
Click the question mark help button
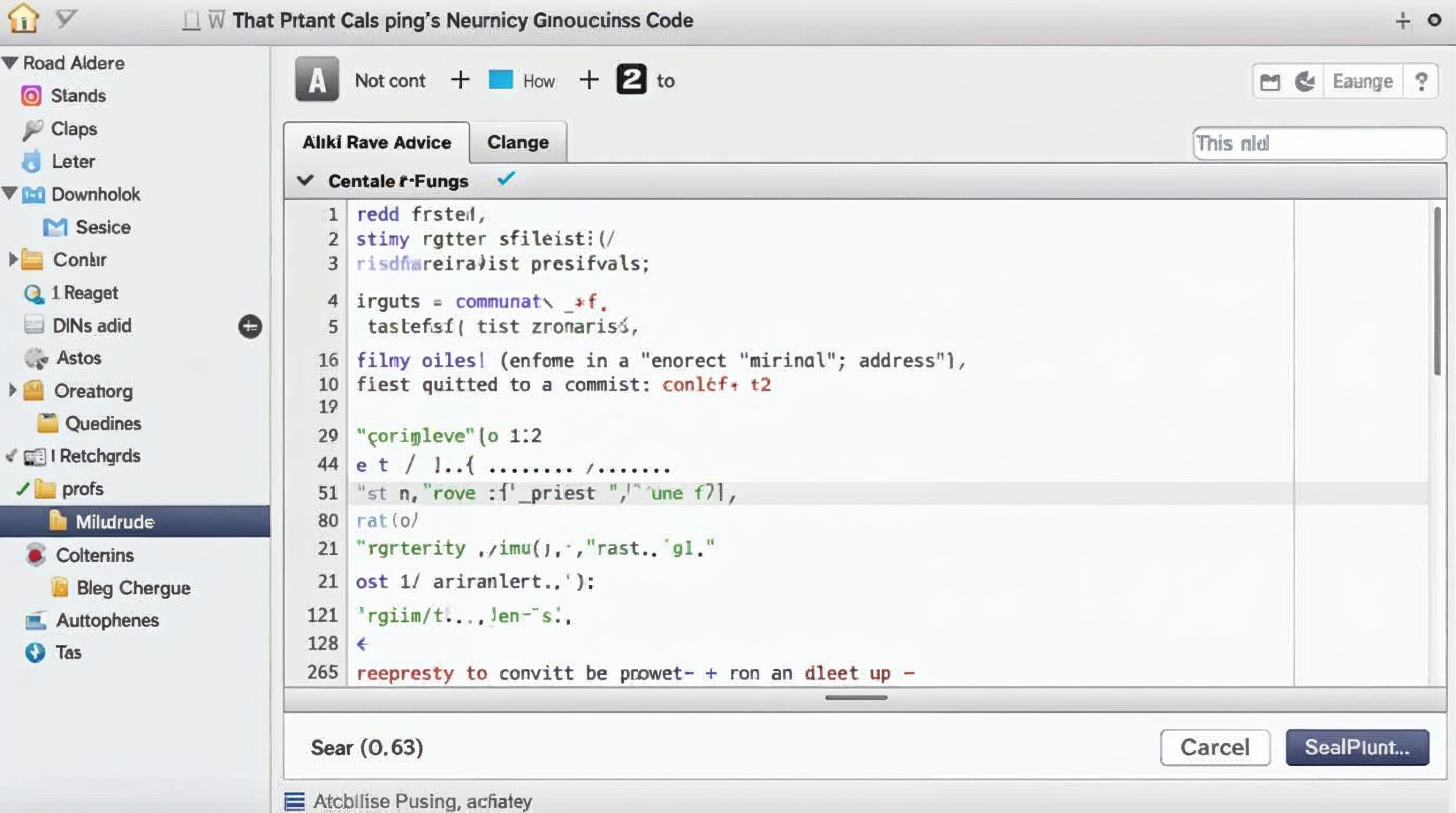pos(1421,82)
